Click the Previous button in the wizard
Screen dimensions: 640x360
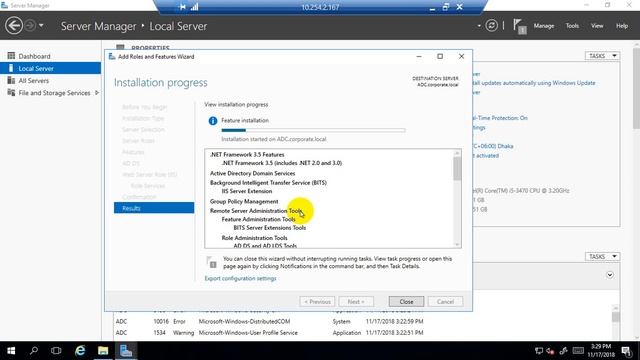317,302
